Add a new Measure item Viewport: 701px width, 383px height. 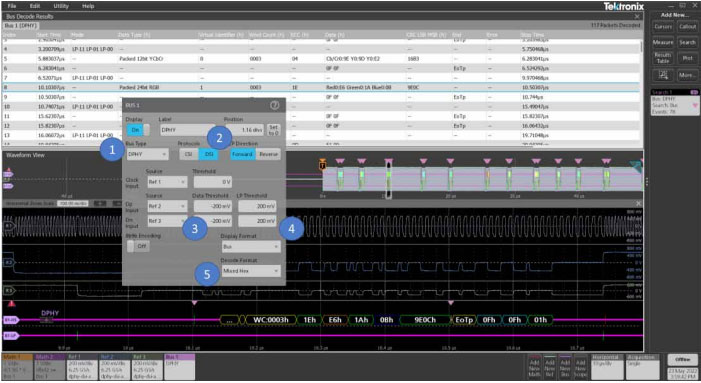tap(663, 42)
